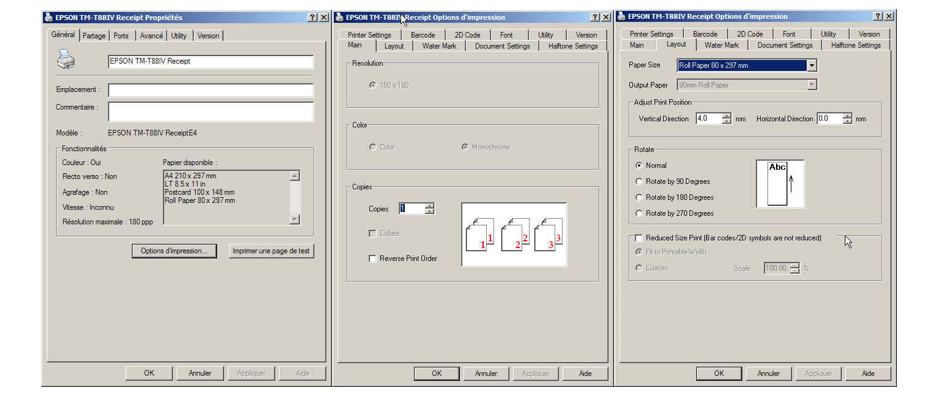This screenshot has width=941, height=407.
Task: Click Aide in the Paper Size window
Action: point(868,373)
